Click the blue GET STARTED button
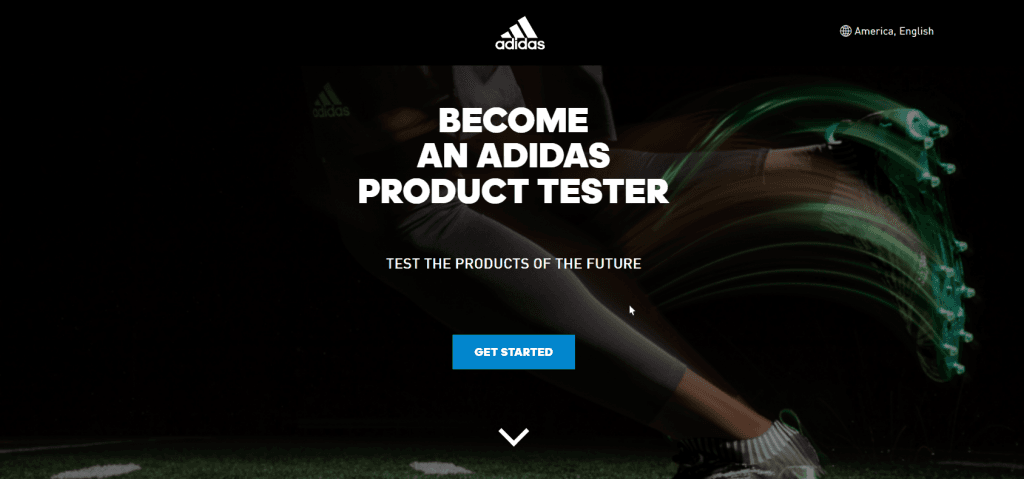This screenshot has width=1024, height=479. (513, 352)
